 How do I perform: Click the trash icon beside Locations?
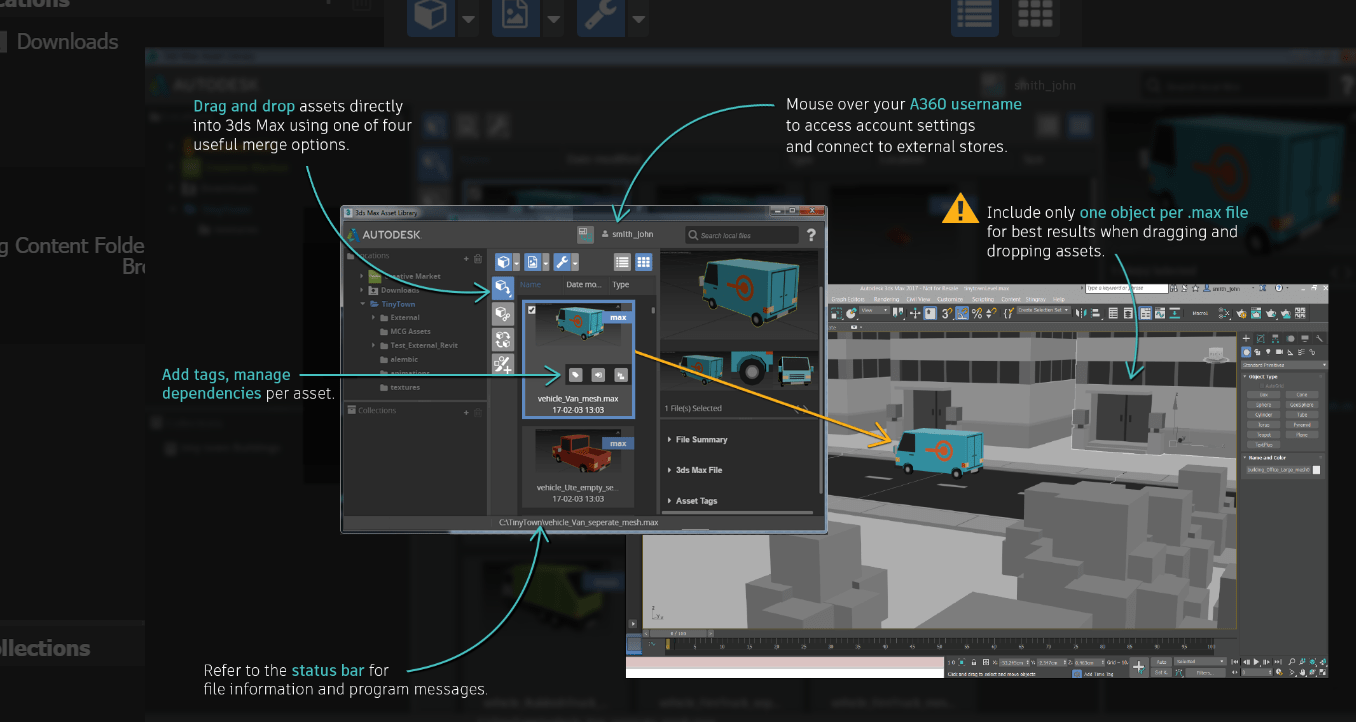pos(478,258)
